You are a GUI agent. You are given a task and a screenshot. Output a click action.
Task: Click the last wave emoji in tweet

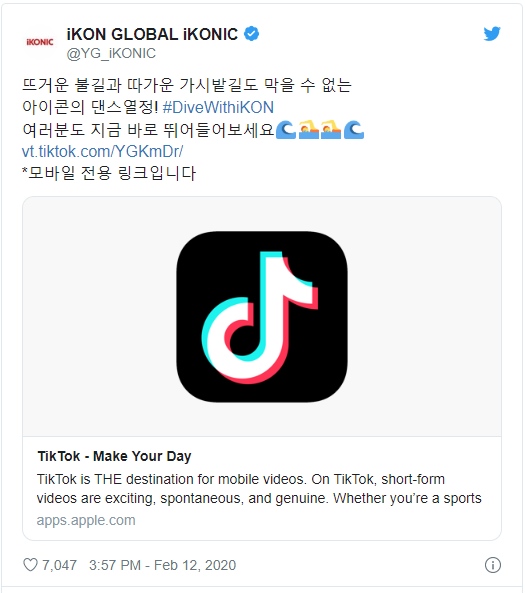pyautogui.click(x=354, y=130)
